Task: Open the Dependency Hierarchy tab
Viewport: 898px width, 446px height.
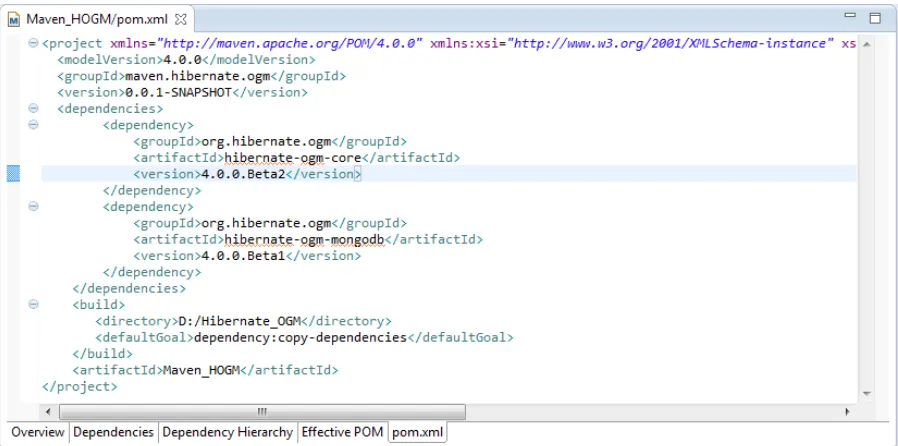Action: tap(227, 432)
